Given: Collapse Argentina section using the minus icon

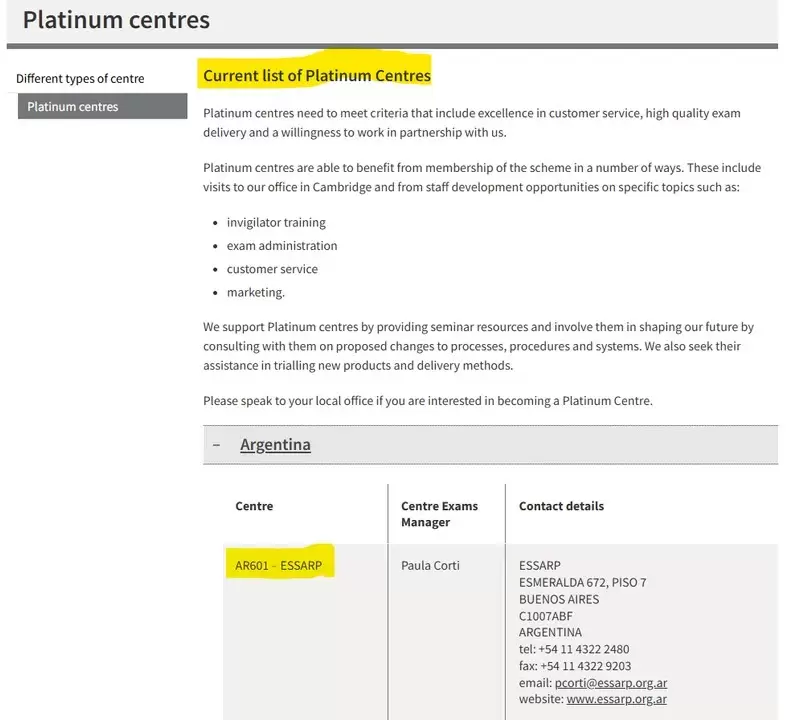Looking at the screenshot, I should point(216,445).
